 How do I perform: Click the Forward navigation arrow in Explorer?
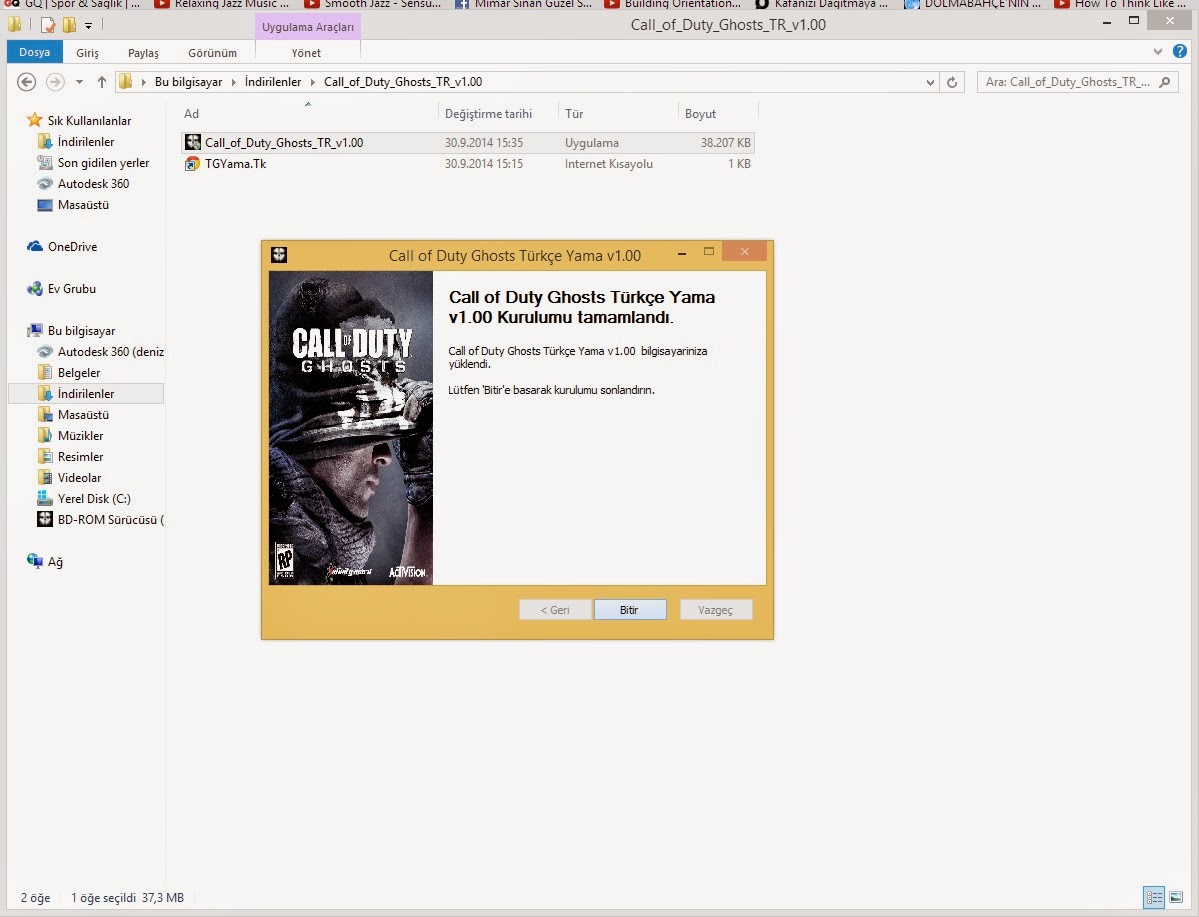(x=55, y=82)
